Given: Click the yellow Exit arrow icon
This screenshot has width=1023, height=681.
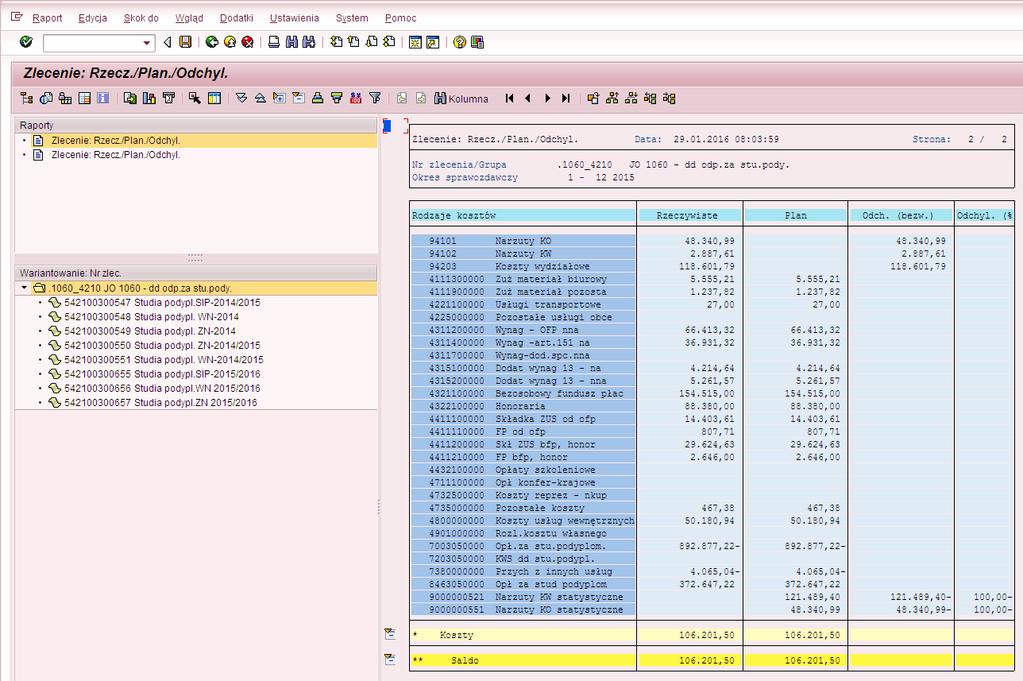Looking at the screenshot, I should (x=230, y=42).
